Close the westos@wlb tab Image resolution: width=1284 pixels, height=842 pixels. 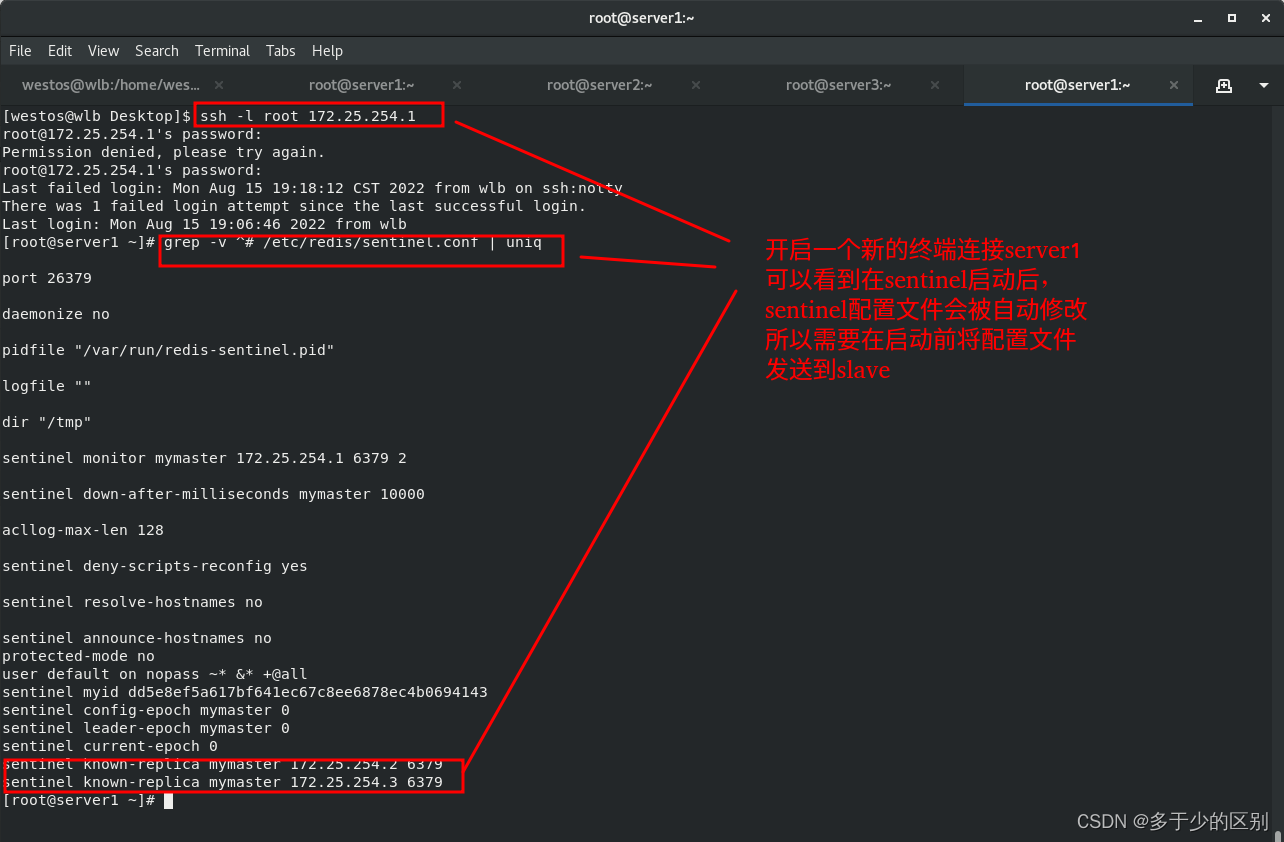[219, 85]
